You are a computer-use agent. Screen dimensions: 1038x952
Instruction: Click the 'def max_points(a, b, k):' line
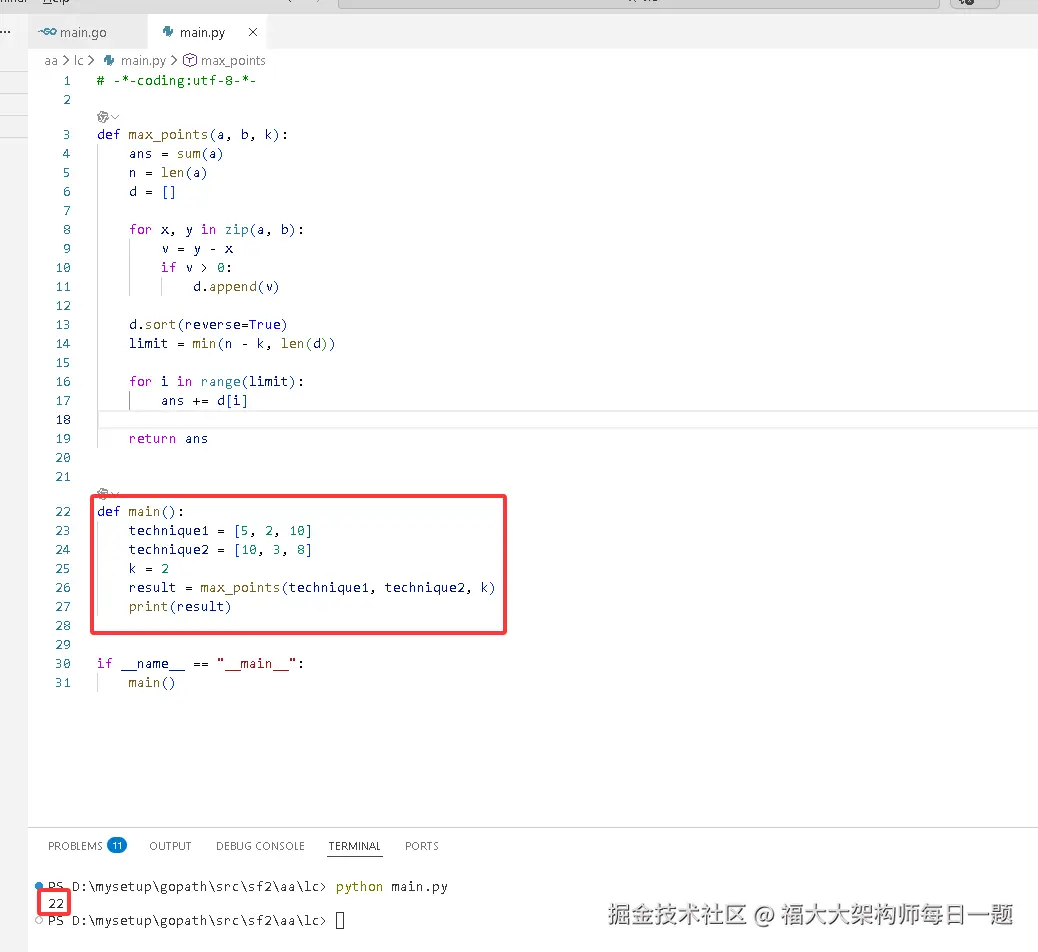click(x=193, y=135)
